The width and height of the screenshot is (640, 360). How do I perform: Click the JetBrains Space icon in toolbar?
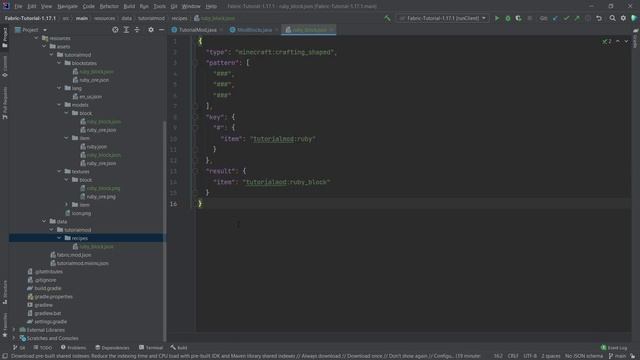point(634,18)
